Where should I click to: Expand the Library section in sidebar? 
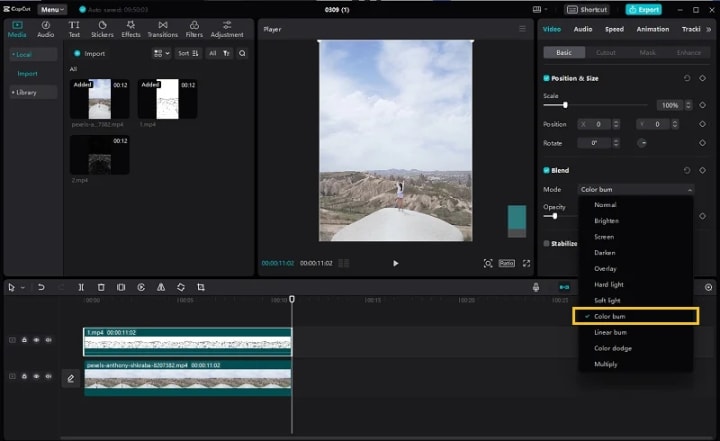pyautogui.click(x=26, y=92)
